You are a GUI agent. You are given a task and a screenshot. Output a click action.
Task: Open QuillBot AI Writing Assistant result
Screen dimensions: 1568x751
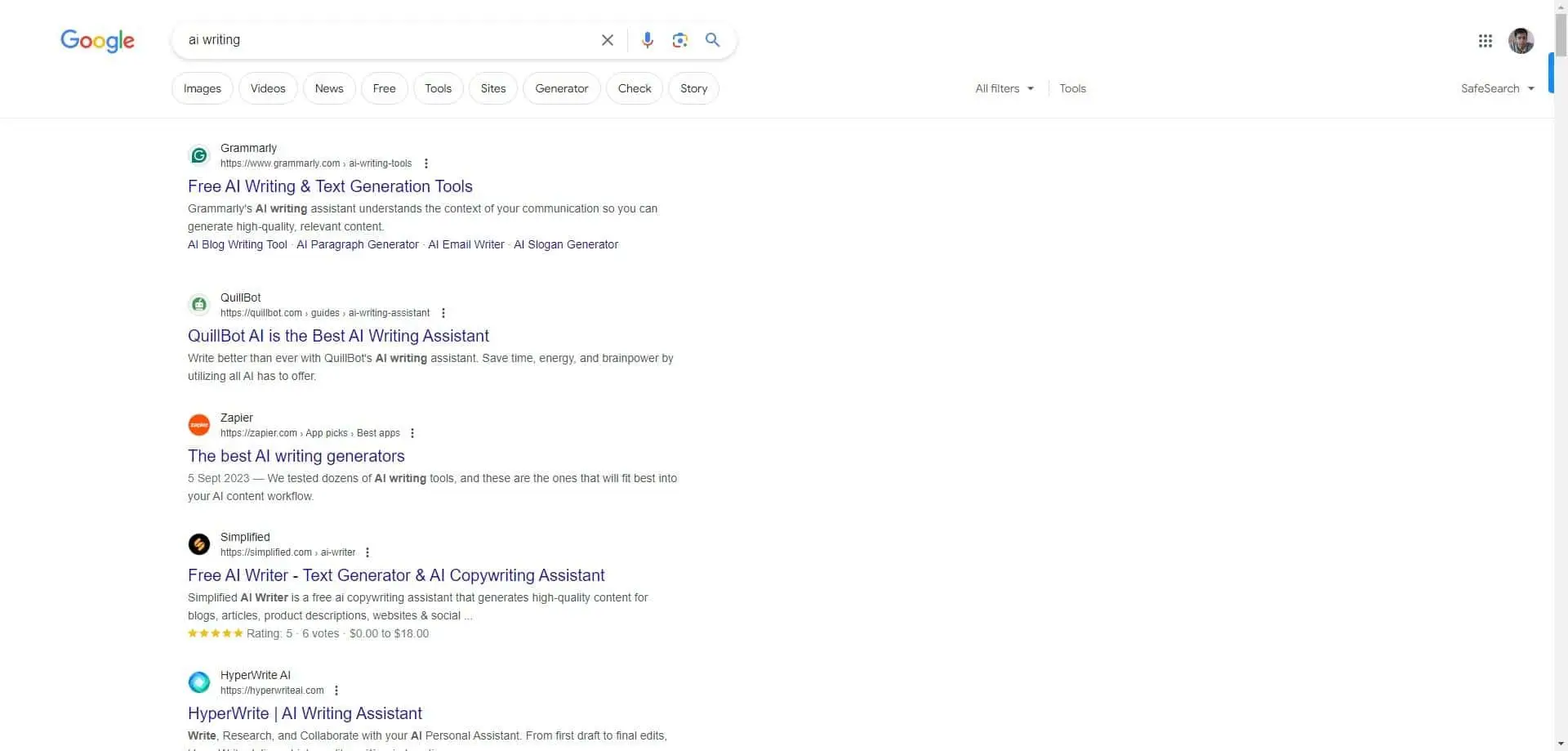(x=338, y=336)
